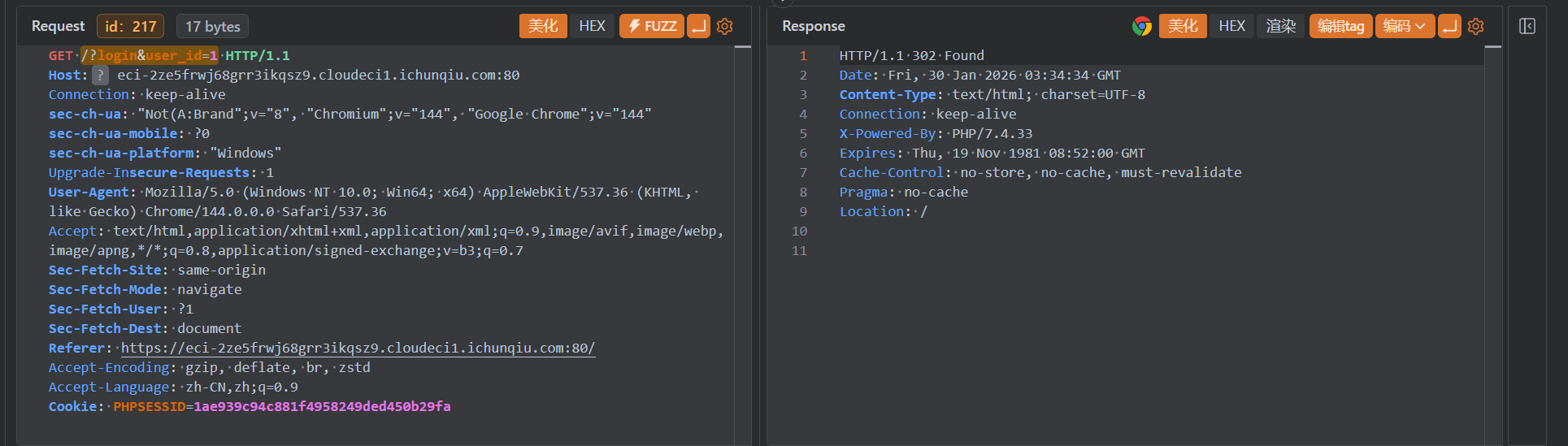Click the User-Agent header line
The width and height of the screenshot is (1568, 446).
[x=374, y=201]
